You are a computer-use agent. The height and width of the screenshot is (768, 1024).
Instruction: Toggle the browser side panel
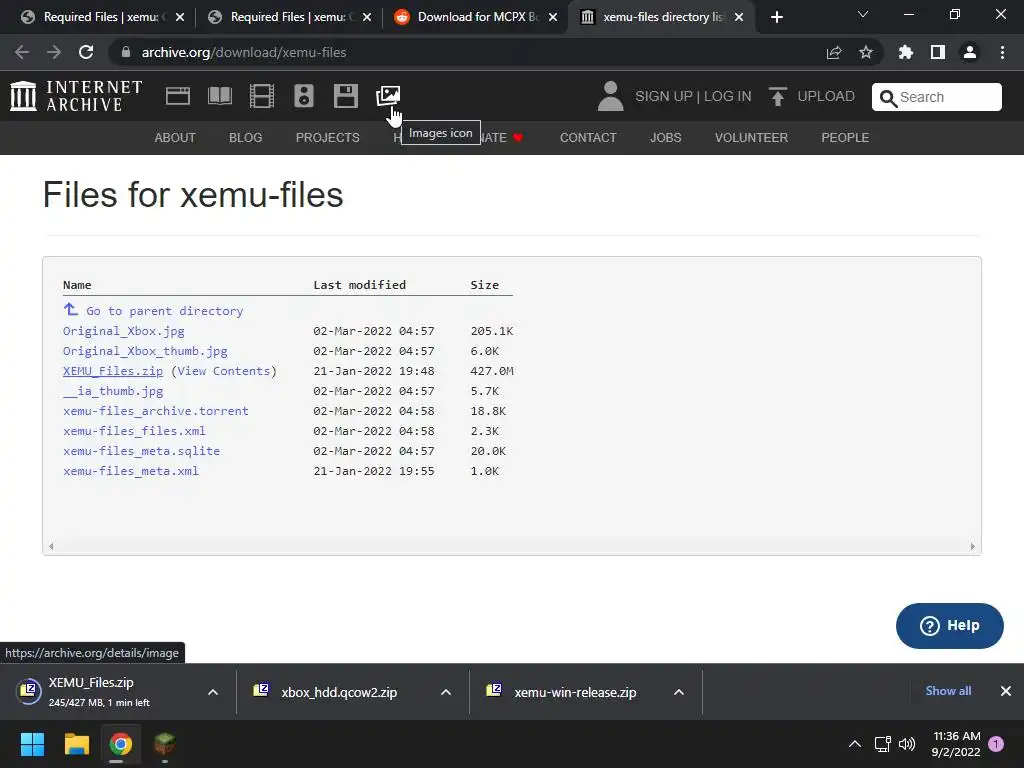click(938, 52)
